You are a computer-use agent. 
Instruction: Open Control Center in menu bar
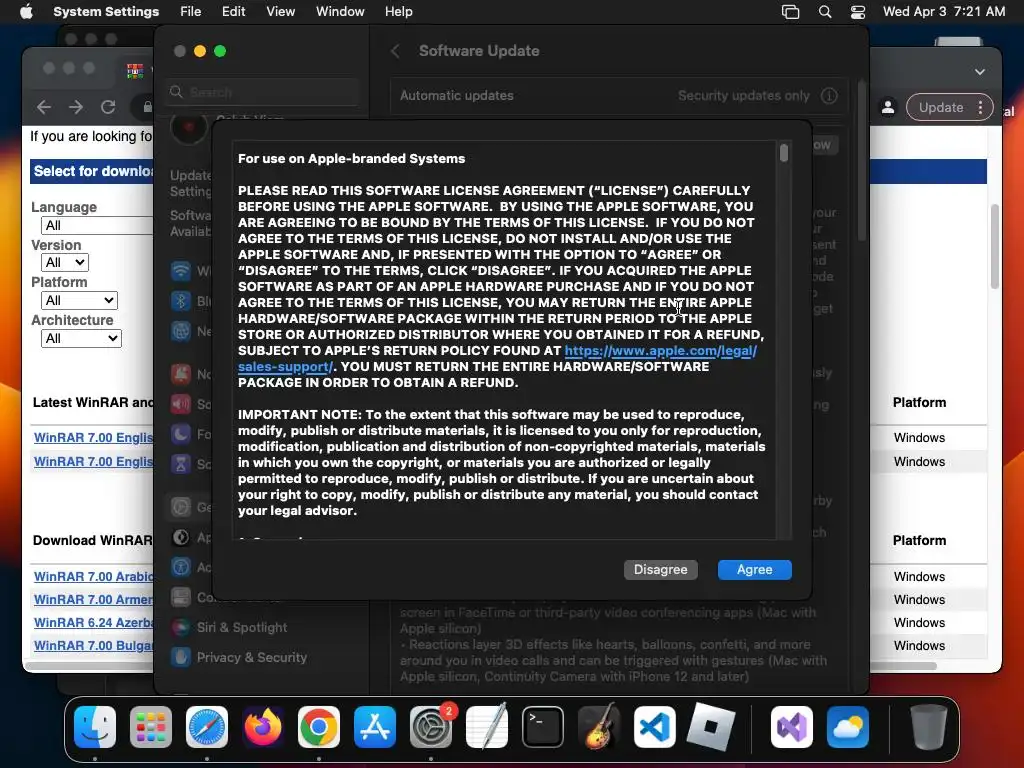coord(857,12)
